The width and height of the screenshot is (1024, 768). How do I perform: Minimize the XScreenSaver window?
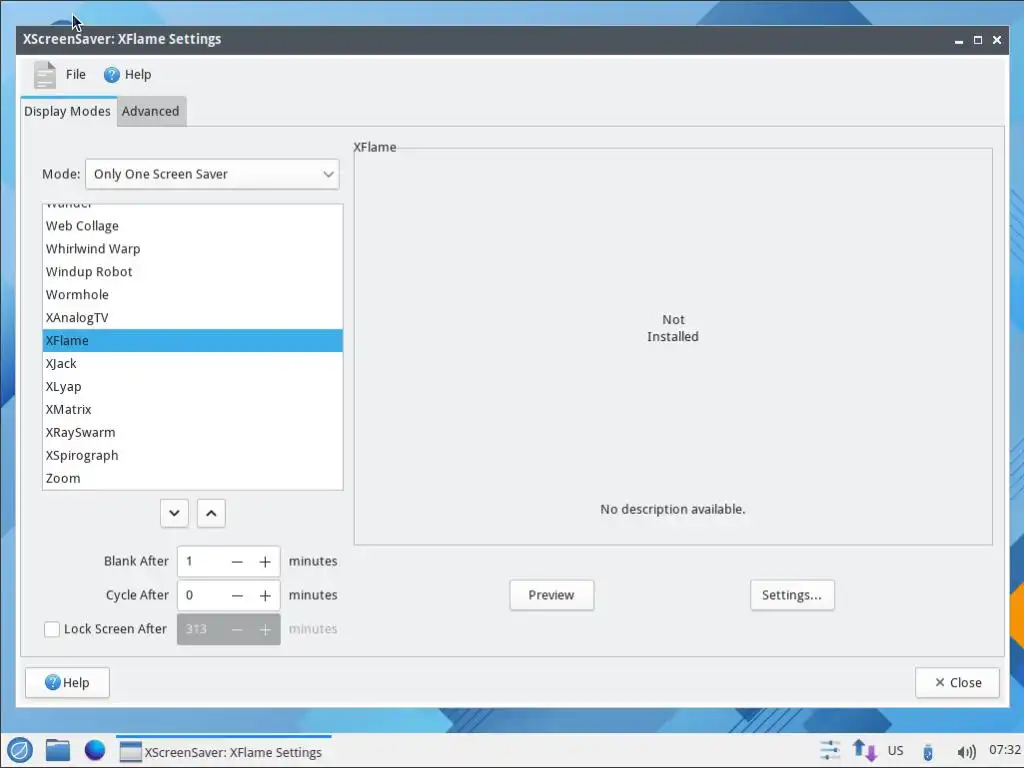[959, 40]
